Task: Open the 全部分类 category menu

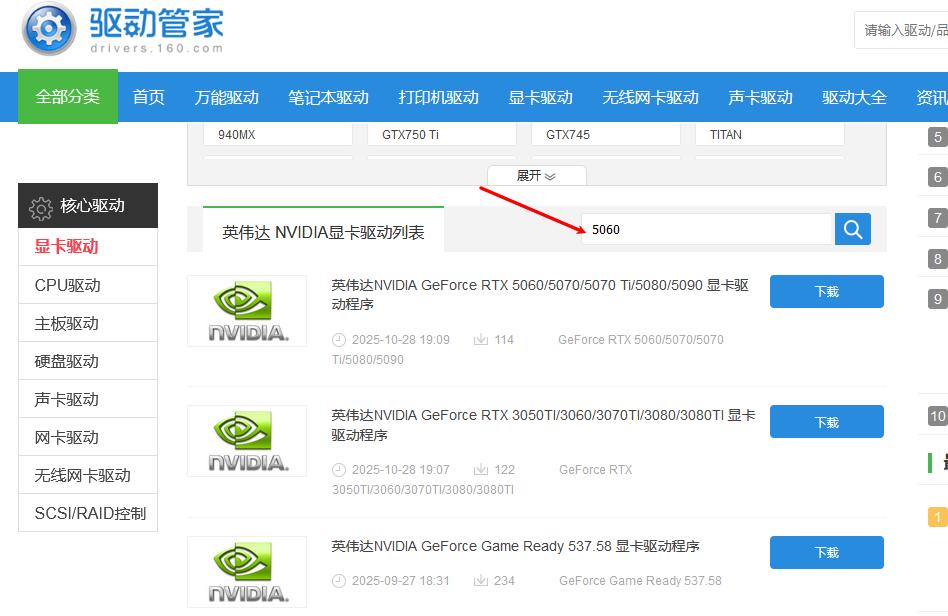Action: click(x=68, y=96)
